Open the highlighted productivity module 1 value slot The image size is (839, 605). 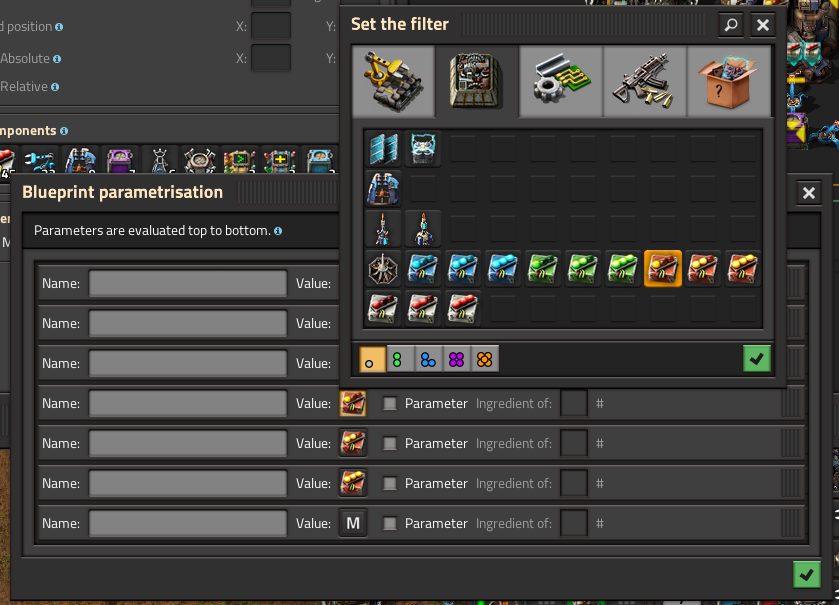click(353, 403)
